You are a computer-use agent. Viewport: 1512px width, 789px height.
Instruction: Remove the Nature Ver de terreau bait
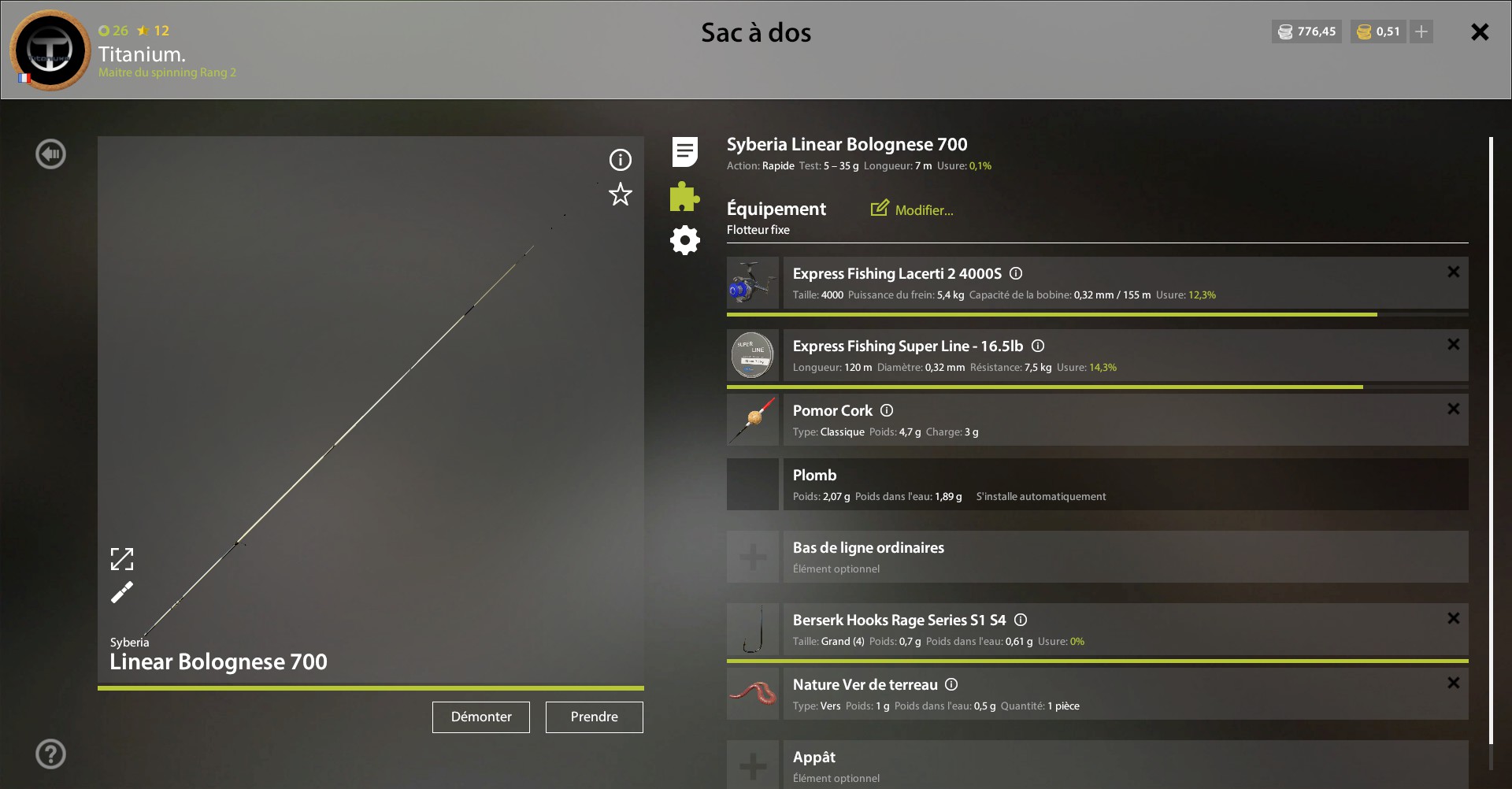click(x=1454, y=683)
